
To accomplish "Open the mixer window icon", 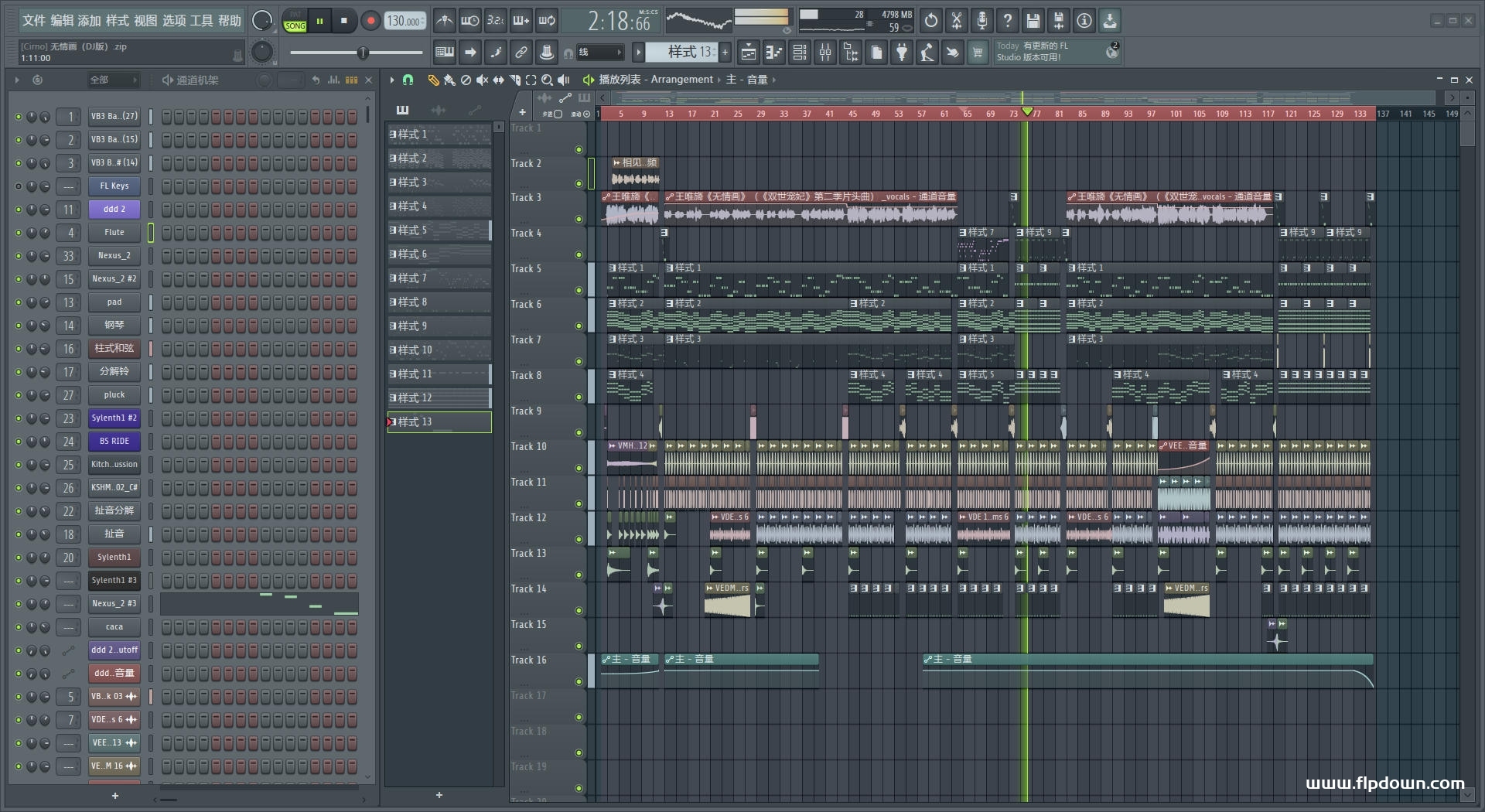I will (825, 53).
